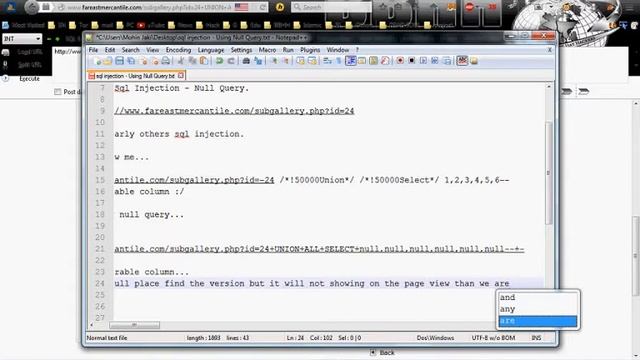Click the Zoom In toolbar icon
This screenshot has width=640, height=360.
[x=274, y=61]
